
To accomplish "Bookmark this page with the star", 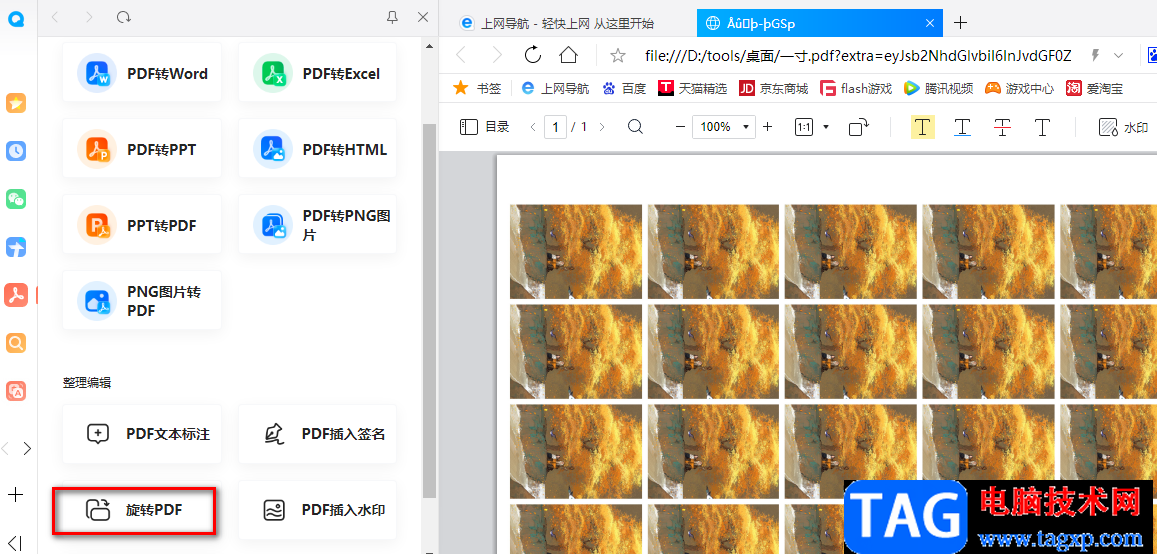I will 618,55.
